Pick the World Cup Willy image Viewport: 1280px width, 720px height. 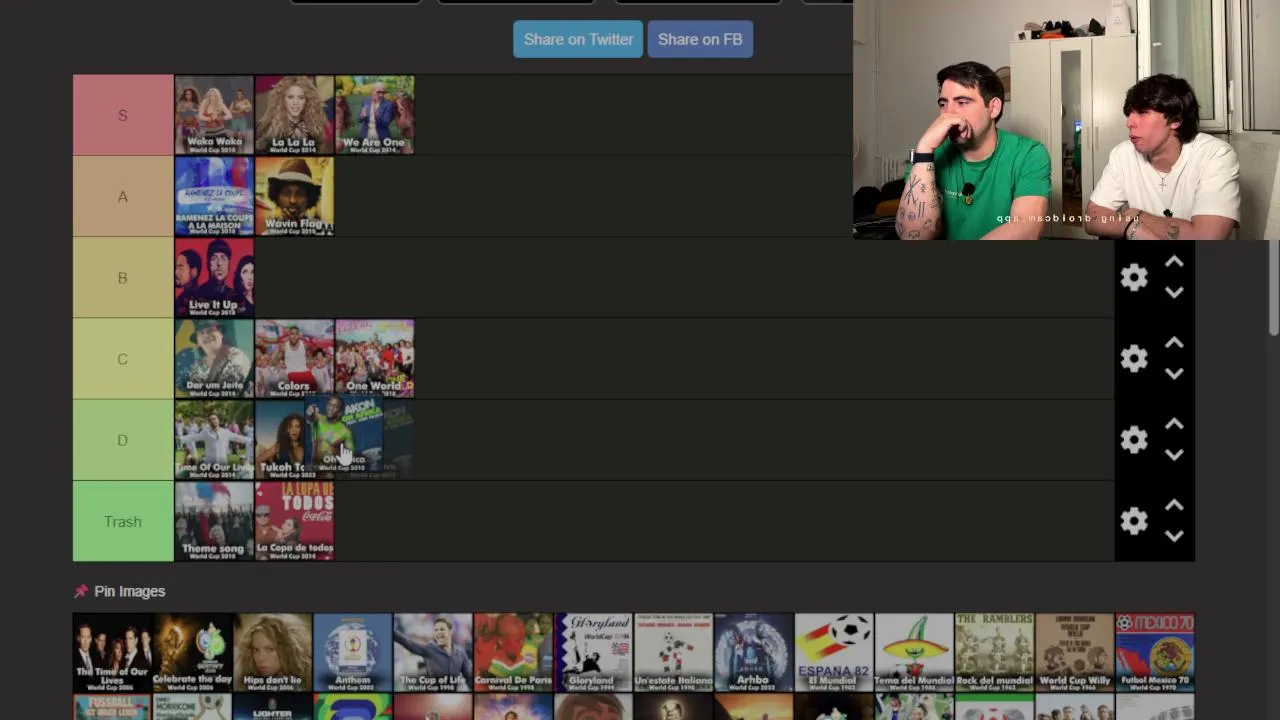pos(1074,652)
